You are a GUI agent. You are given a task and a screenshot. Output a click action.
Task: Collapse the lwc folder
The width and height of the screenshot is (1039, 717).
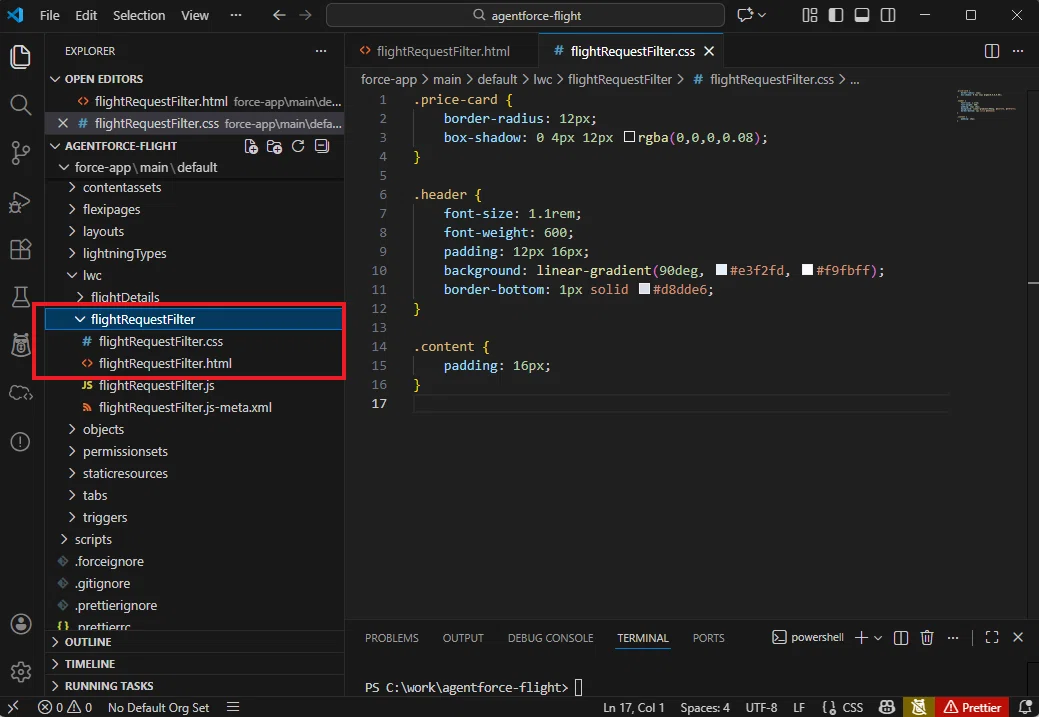(72, 275)
